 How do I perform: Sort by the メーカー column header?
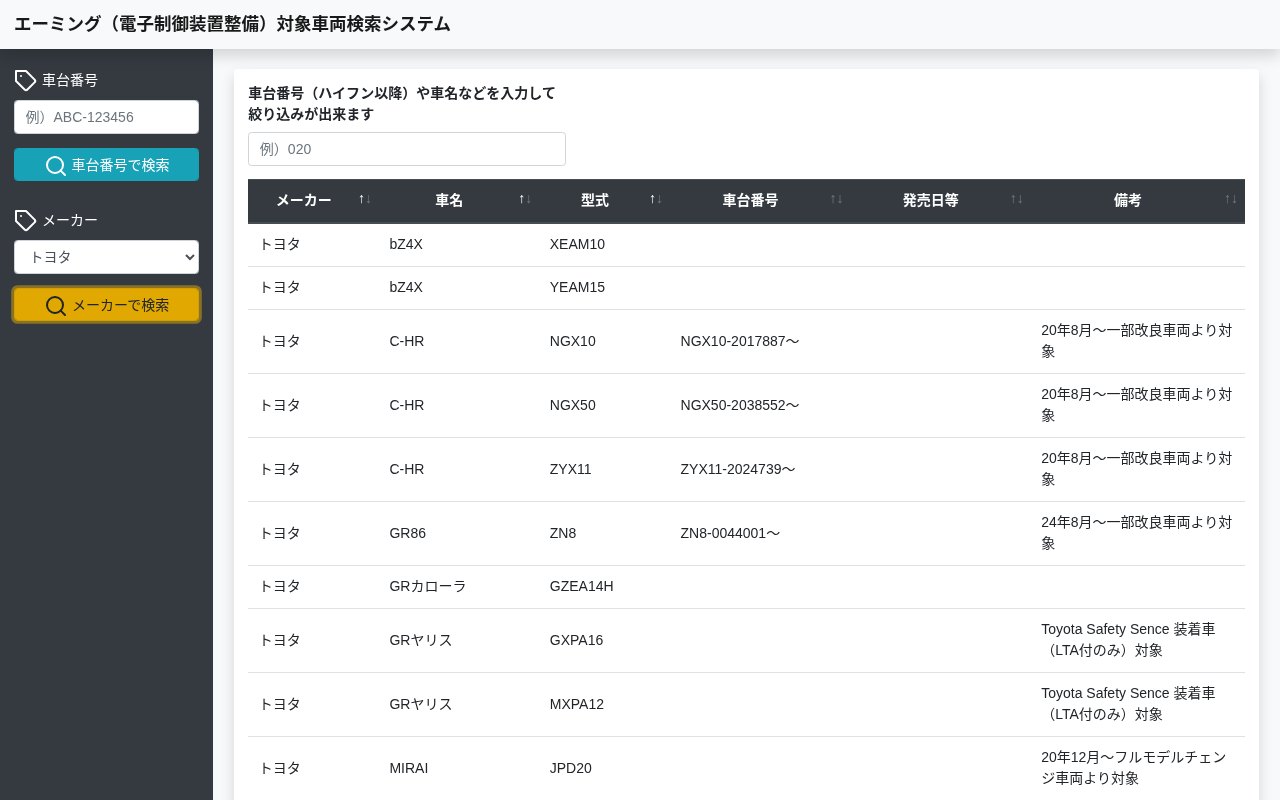(x=313, y=200)
